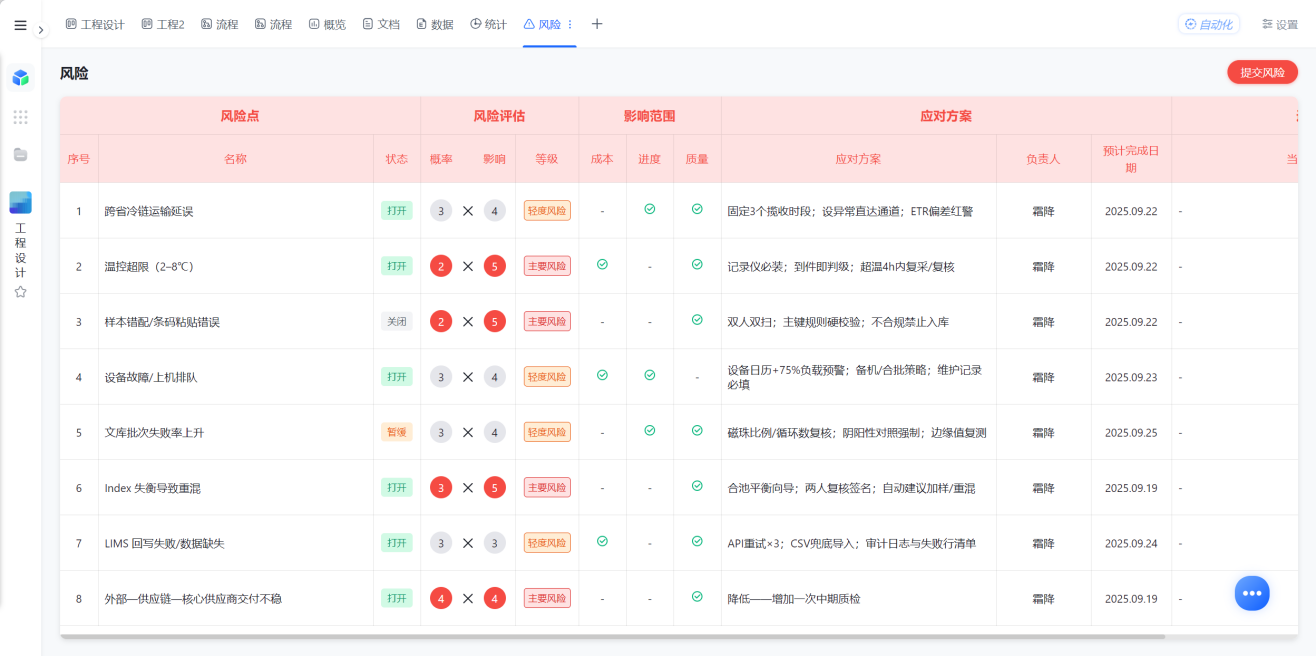This screenshot has width=1316, height=656.
Task: Click the plan cell 降低——增加一次中期质检
Action: click(x=794, y=598)
